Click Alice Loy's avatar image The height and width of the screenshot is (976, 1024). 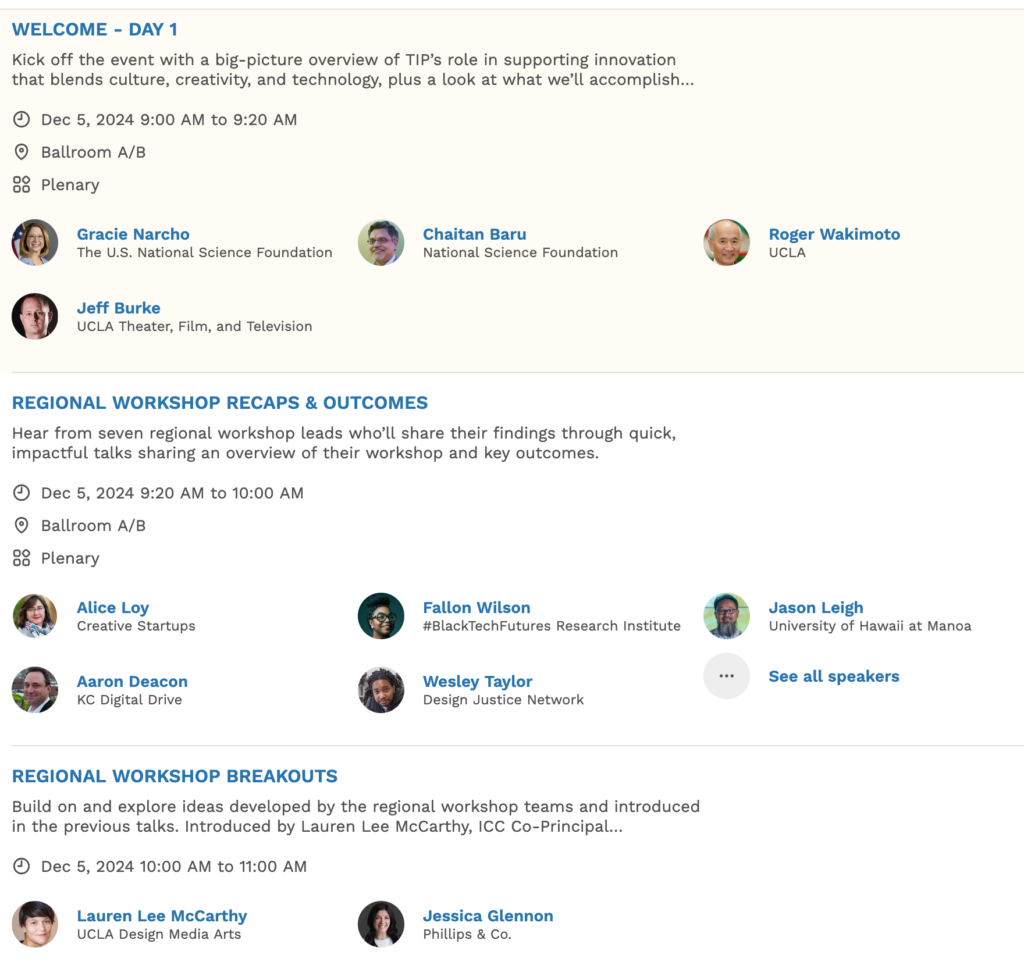click(x=35, y=616)
